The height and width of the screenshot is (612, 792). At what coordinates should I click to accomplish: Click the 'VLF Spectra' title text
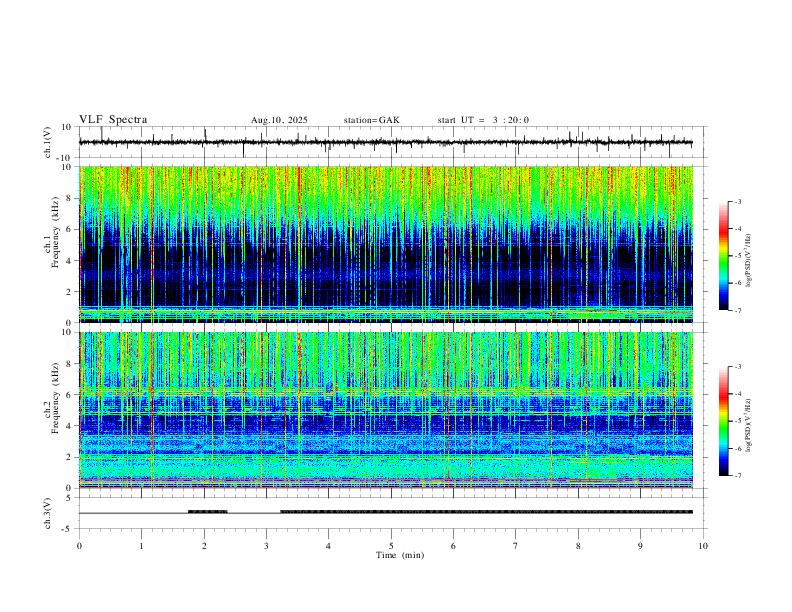[113, 120]
